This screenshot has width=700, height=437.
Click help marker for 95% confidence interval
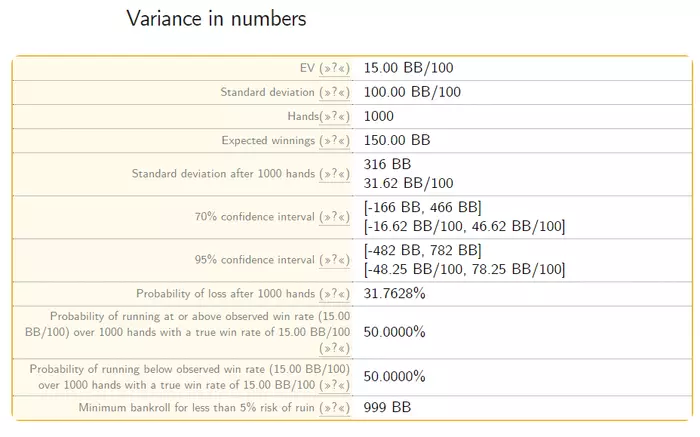click(x=334, y=260)
